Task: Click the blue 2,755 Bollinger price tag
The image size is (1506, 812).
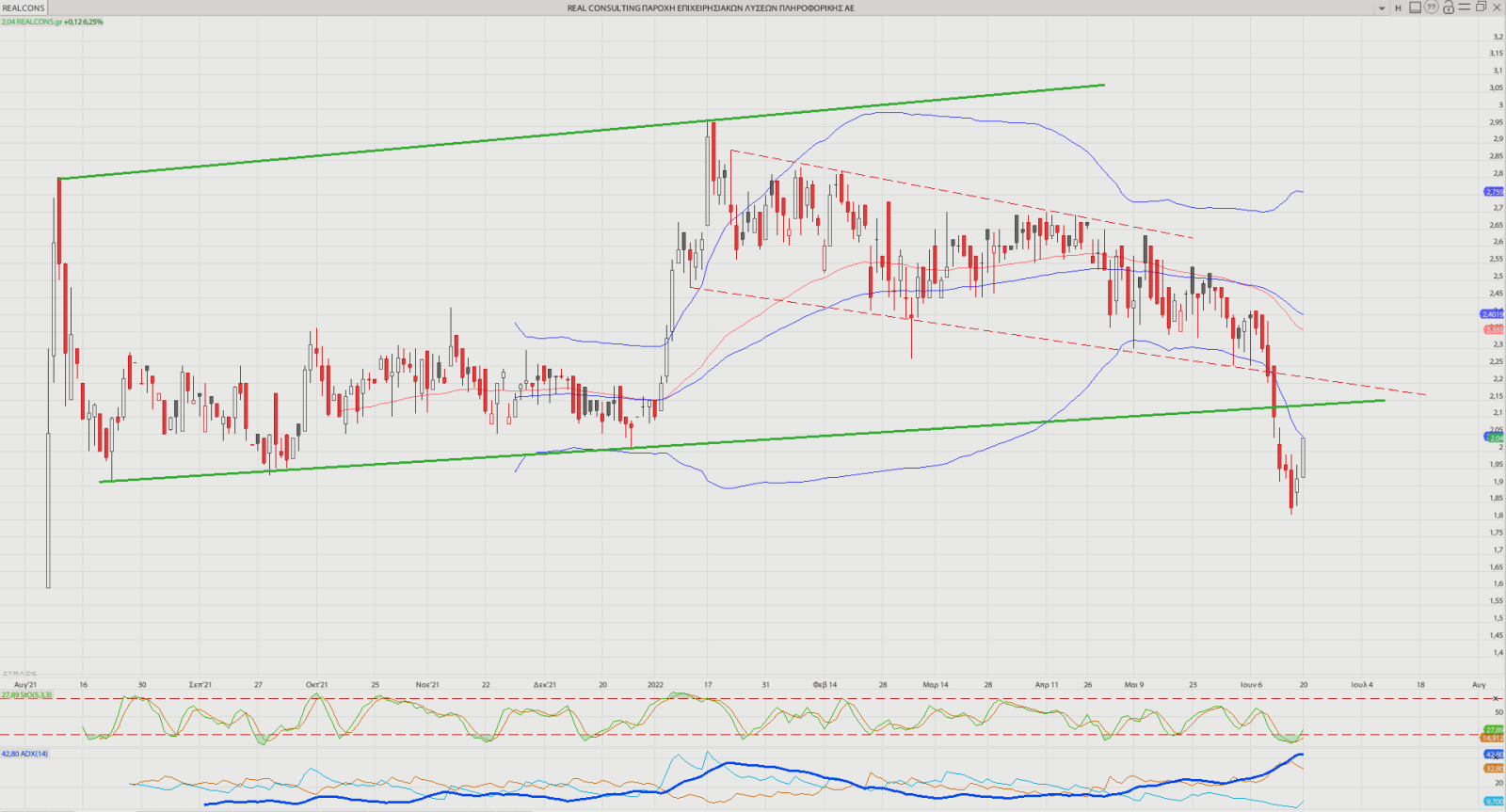Action: pyautogui.click(x=1494, y=191)
